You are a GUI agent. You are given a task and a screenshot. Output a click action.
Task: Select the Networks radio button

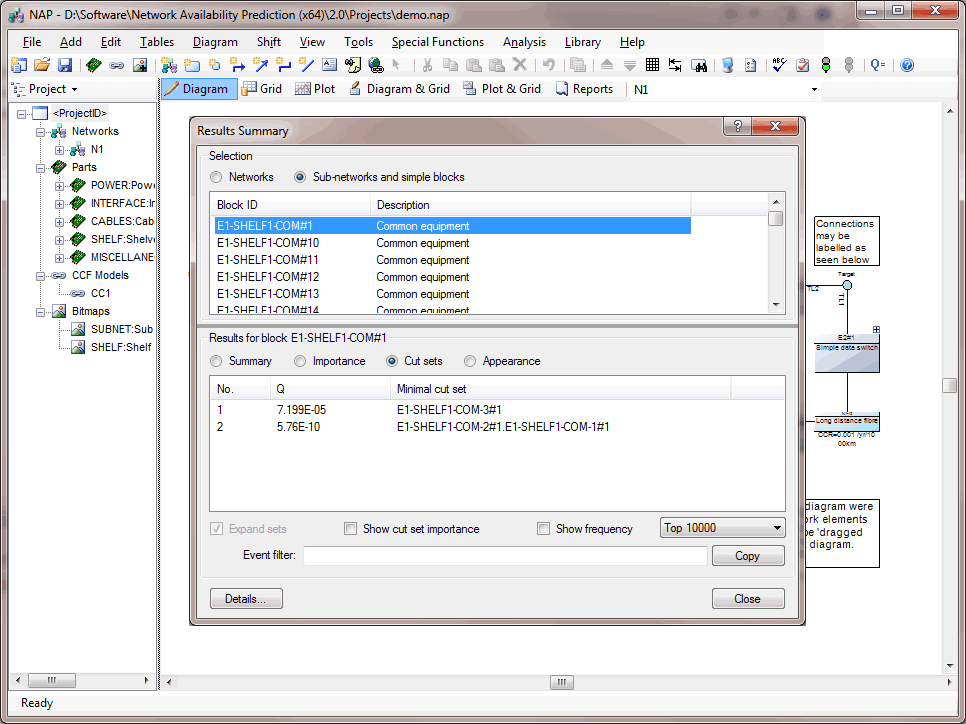pos(216,177)
